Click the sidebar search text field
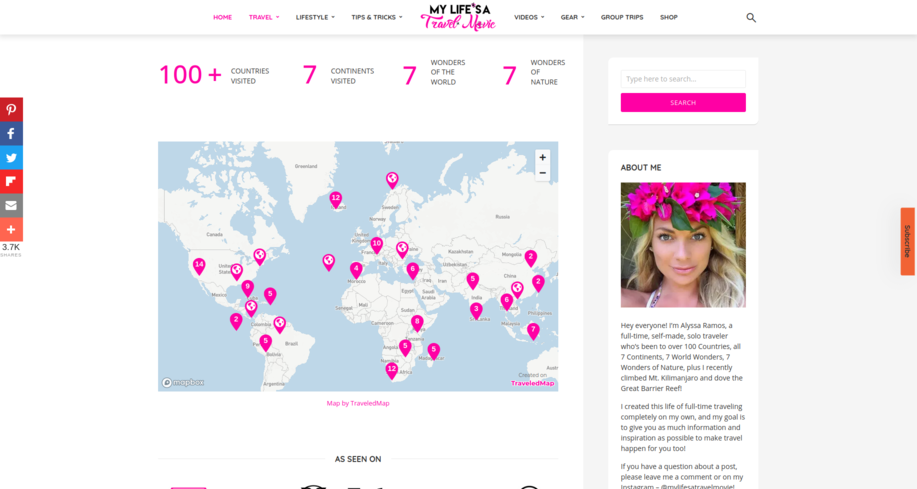This screenshot has width=917, height=489. pyautogui.click(x=683, y=79)
